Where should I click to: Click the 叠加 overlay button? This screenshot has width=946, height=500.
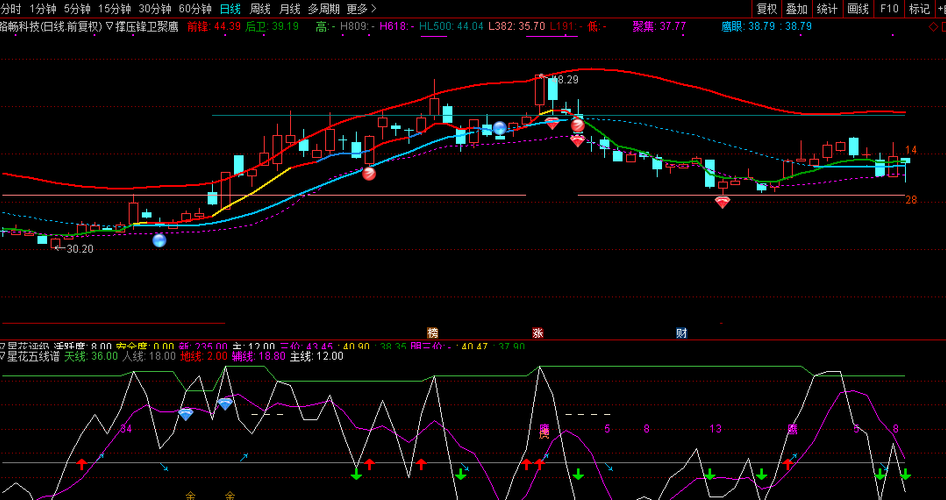coord(797,9)
